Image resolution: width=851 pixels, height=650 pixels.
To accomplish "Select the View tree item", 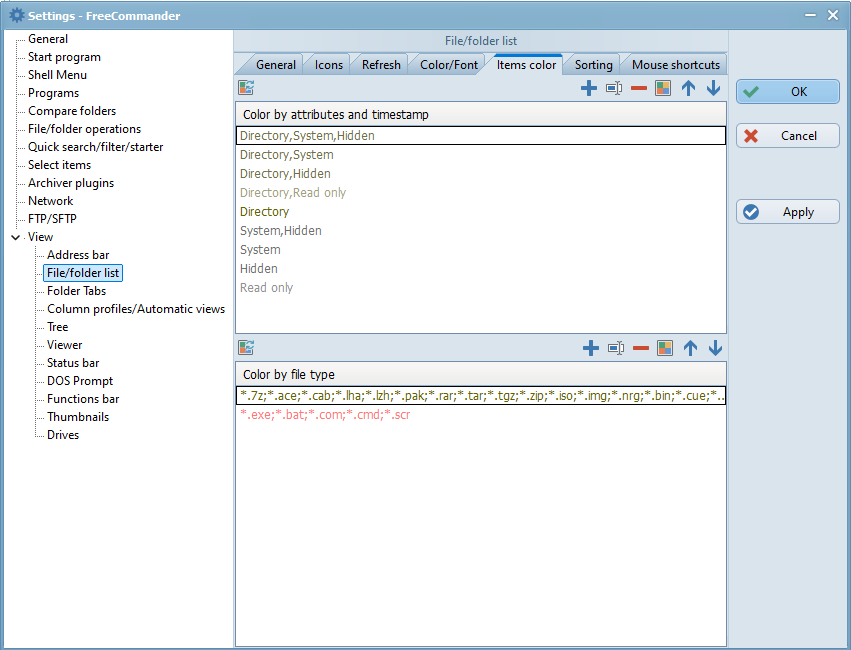I will point(40,237).
